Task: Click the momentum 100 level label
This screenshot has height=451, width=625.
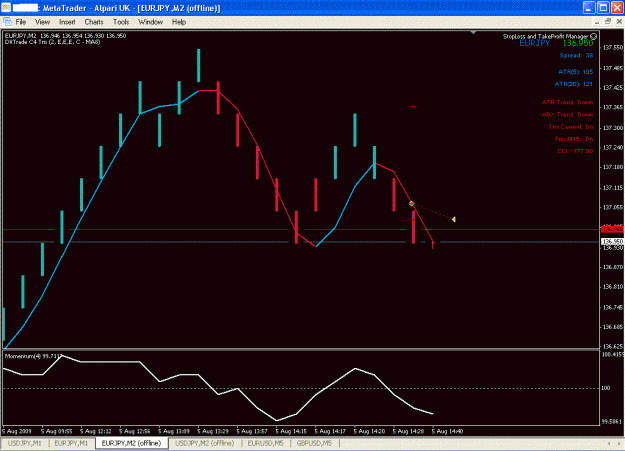Action: (606, 388)
